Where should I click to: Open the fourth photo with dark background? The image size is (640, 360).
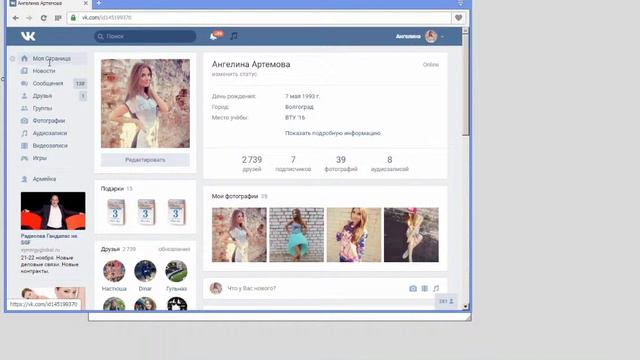(x=411, y=235)
